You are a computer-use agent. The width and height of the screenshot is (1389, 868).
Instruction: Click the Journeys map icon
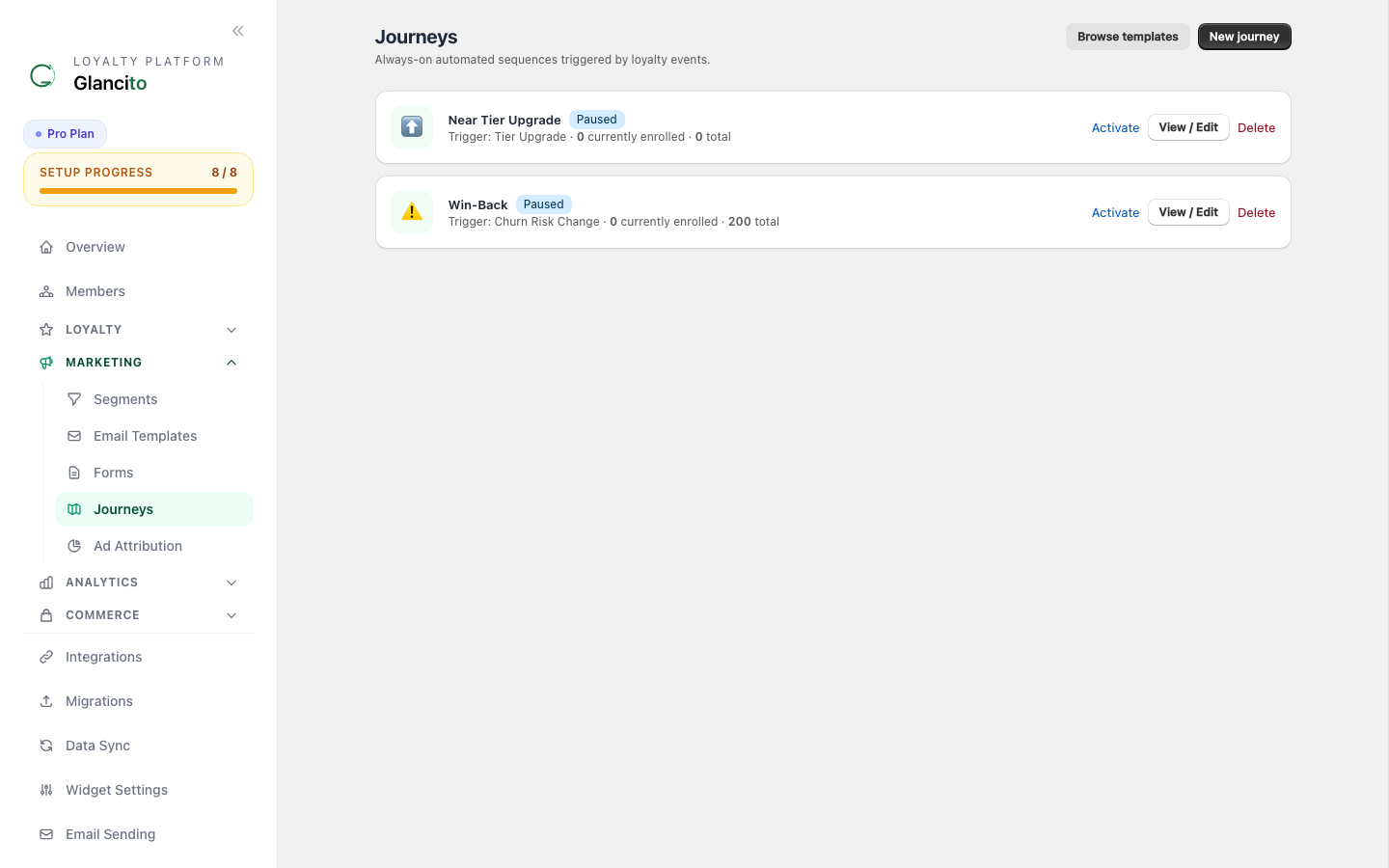pos(74,509)
